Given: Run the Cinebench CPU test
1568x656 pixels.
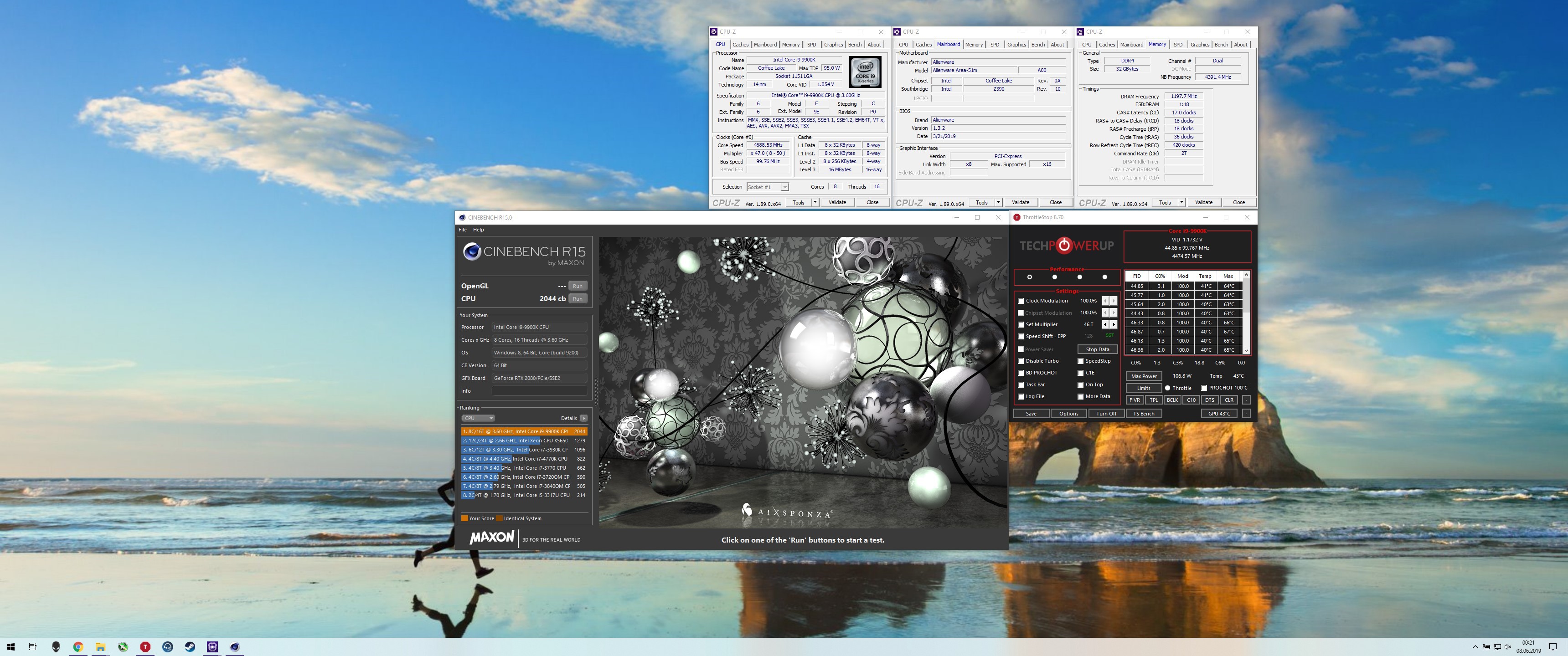Looking at the screenshot, I should point(578,299).
